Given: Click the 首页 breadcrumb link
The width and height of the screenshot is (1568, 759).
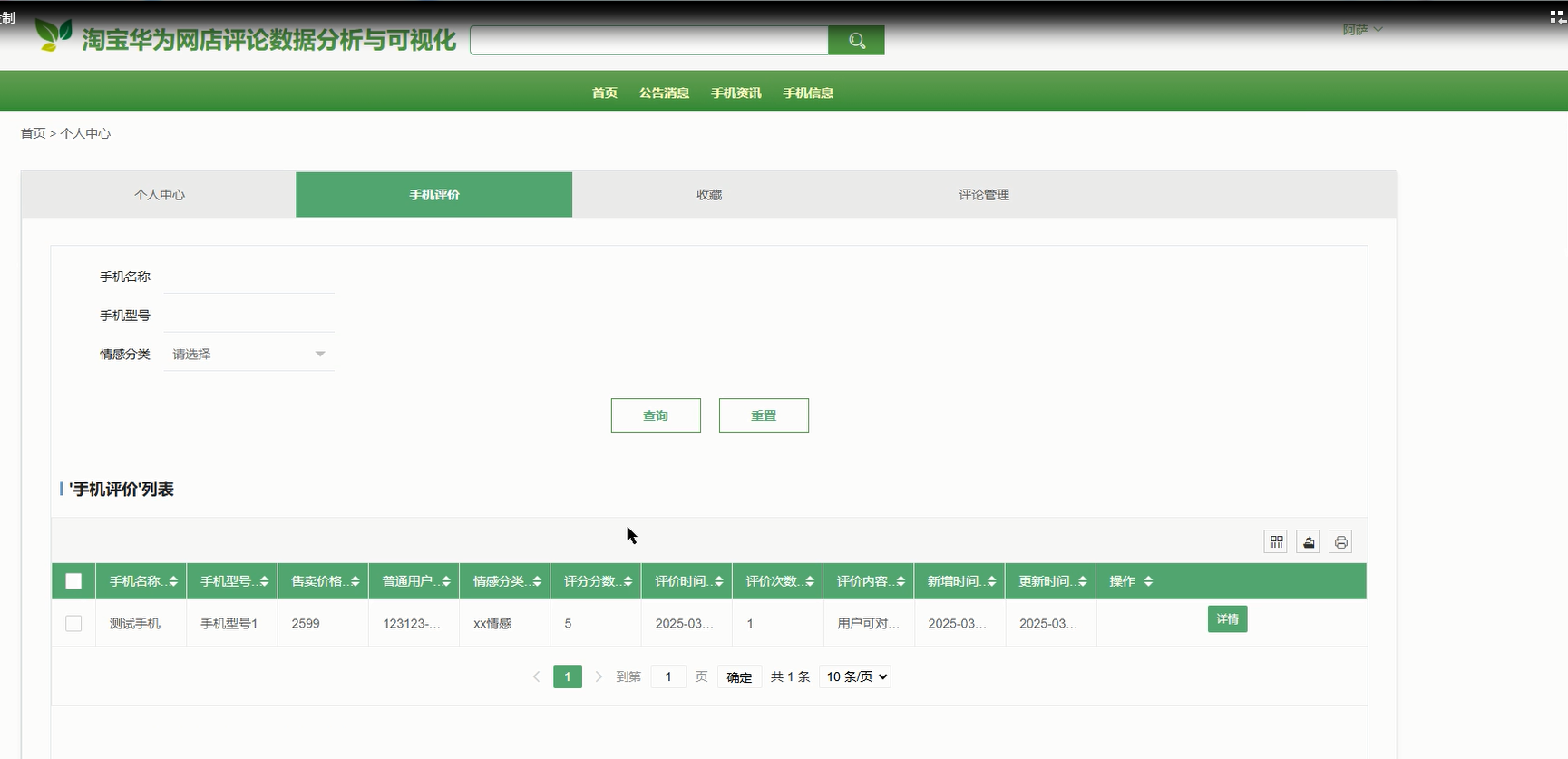Looking at the screenshot, I should point(34,133).
